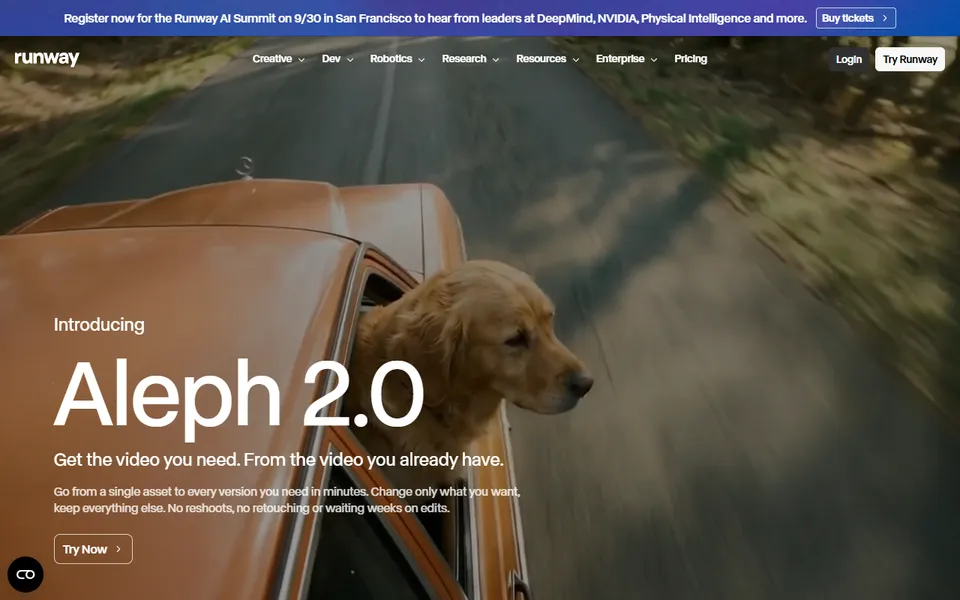Go to the Pricing page

pos(691,59)
